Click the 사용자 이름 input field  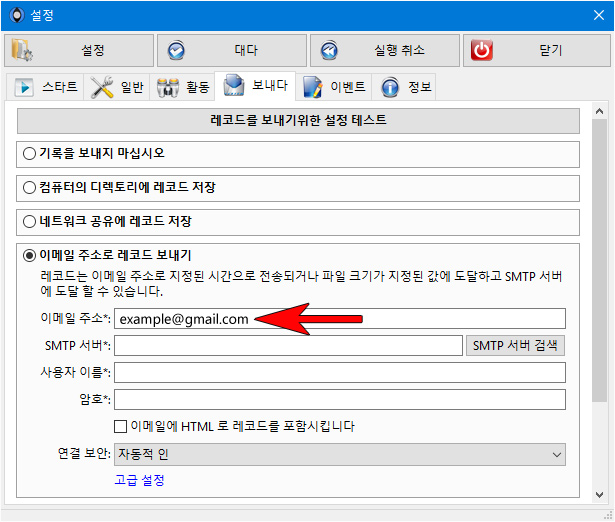click(340, 373)
